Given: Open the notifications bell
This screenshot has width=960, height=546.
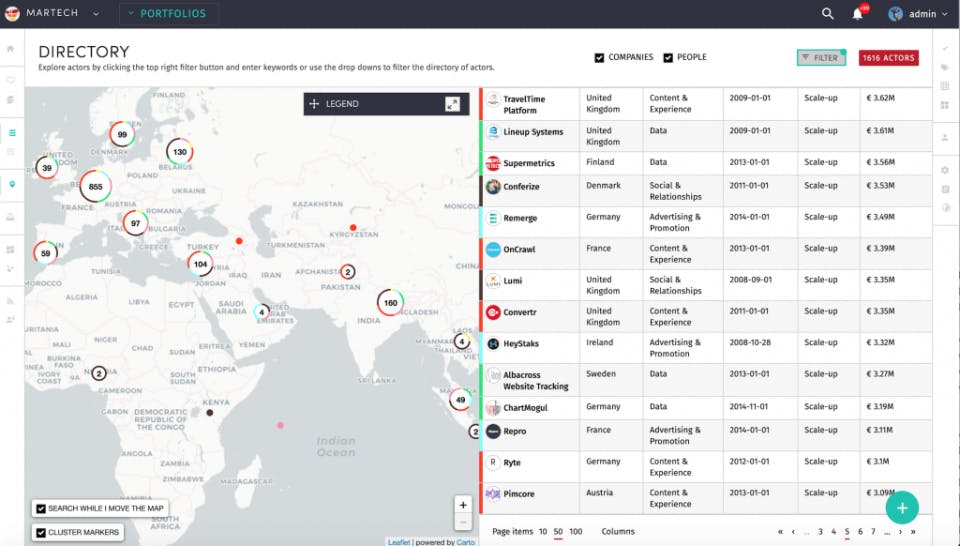Looking at the screenshot, I should (x=858, y=14).
